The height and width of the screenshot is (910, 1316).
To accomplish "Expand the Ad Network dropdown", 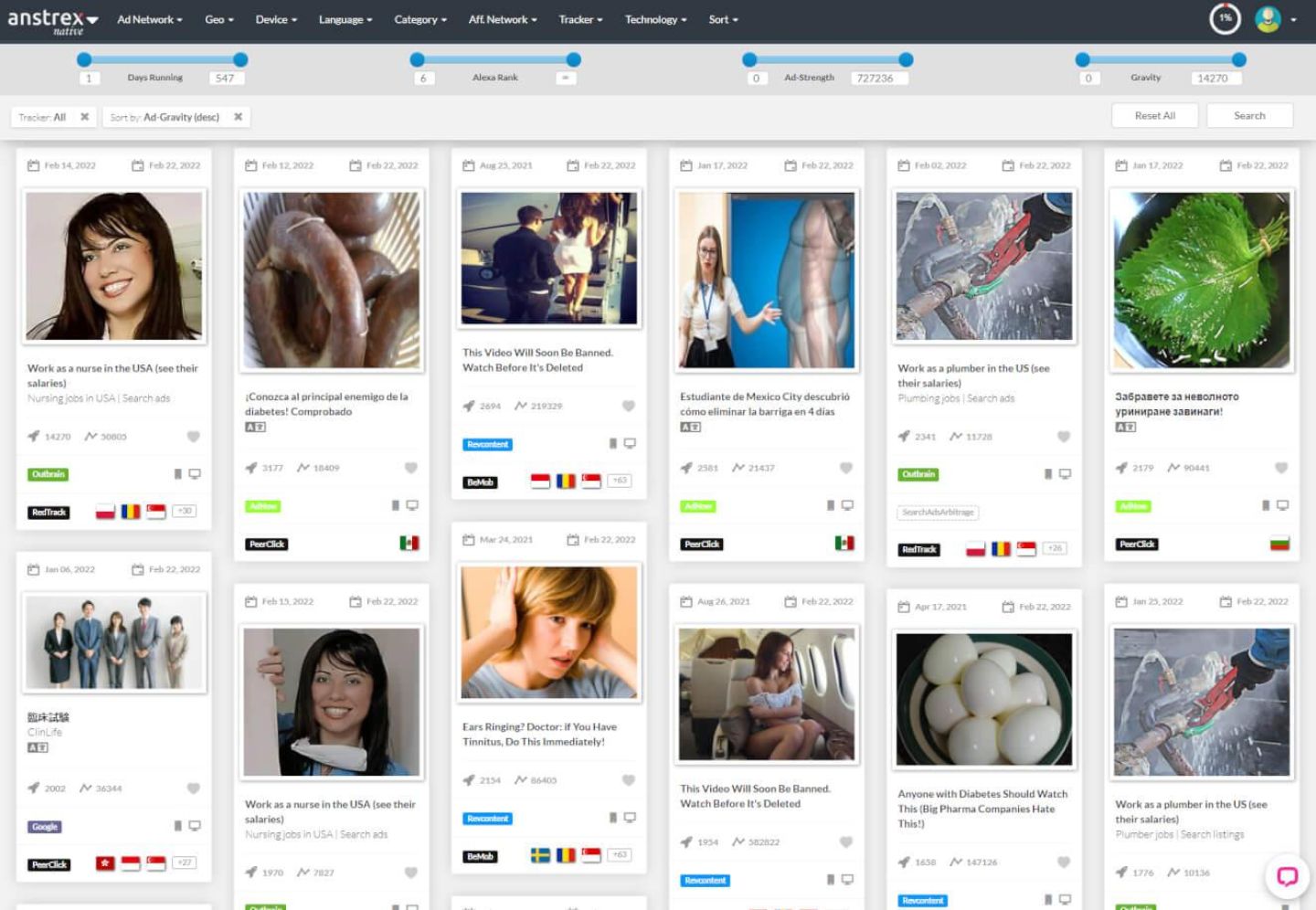I will (149, 19).
